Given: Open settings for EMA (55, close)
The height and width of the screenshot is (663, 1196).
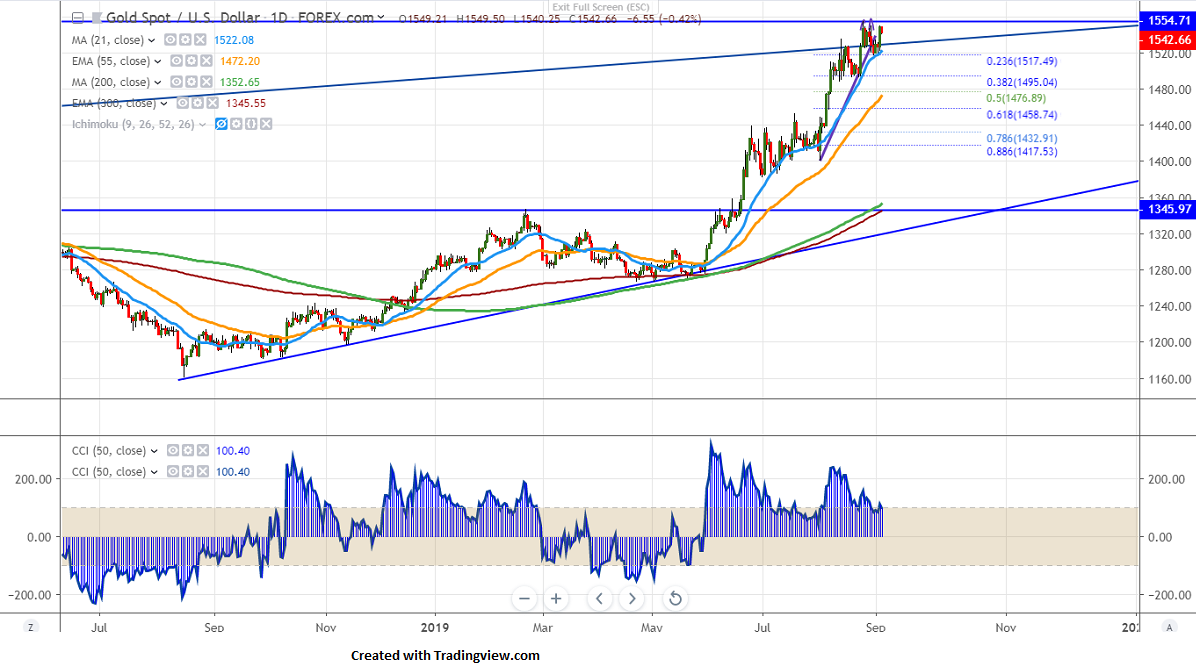Looking at the screenshot, I should 191,61.
